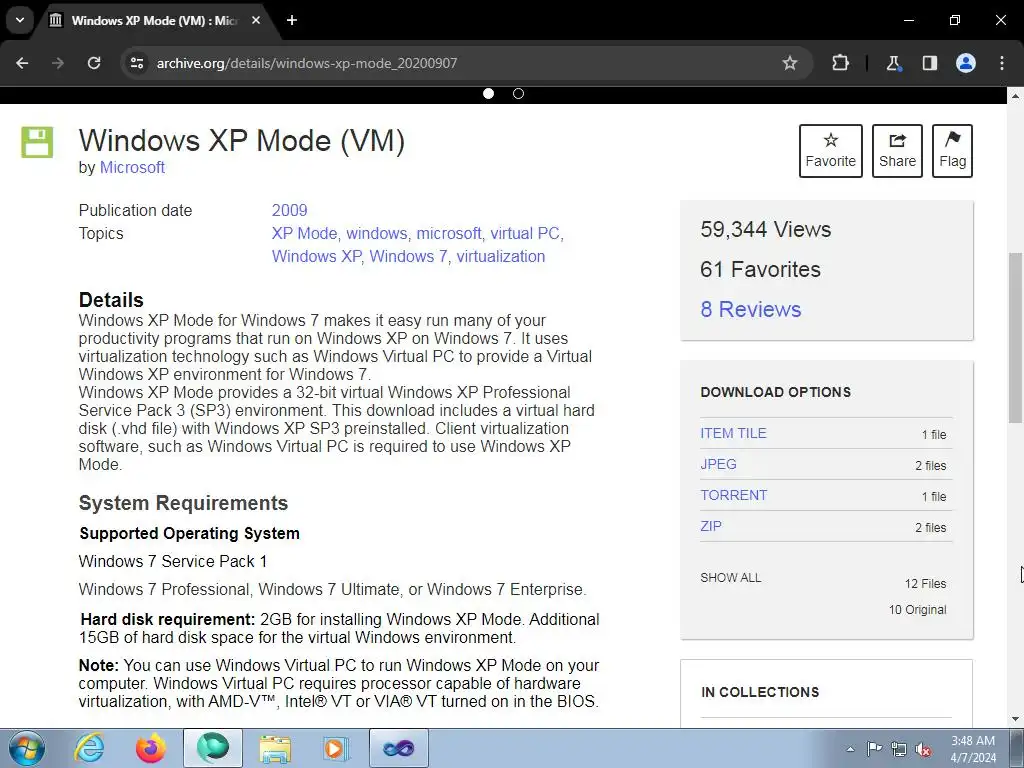The image size is (1024, 768).
Task: Select the second carousel dot indicator
Action: [519, 93]
